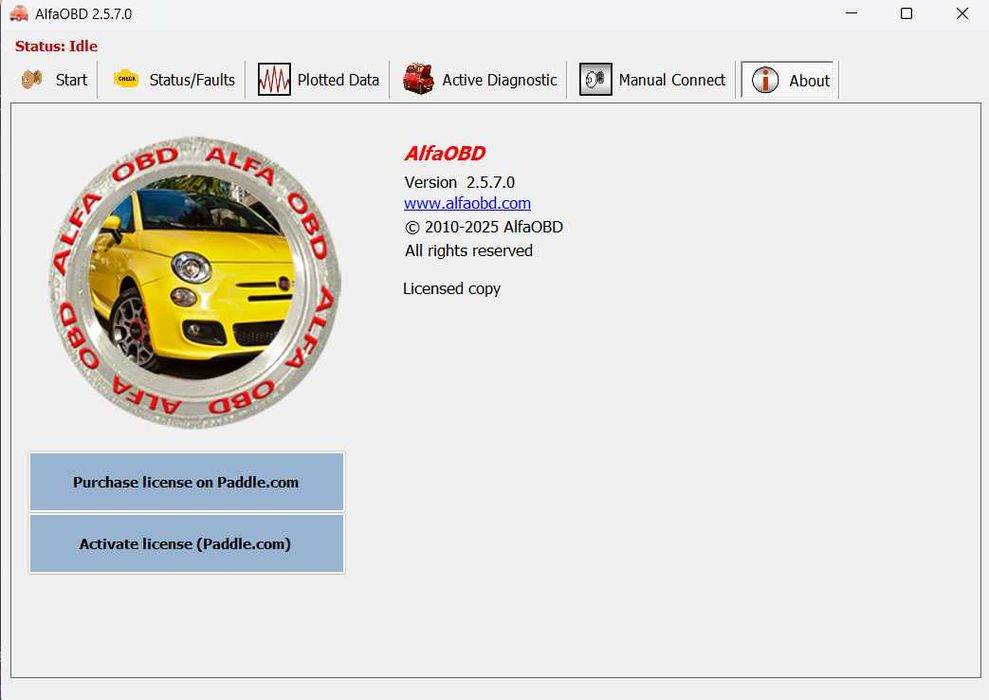The width and height of the screenshot is (989, 700).
Task: Click the Start tab keys icon
Action: point(32,79)
